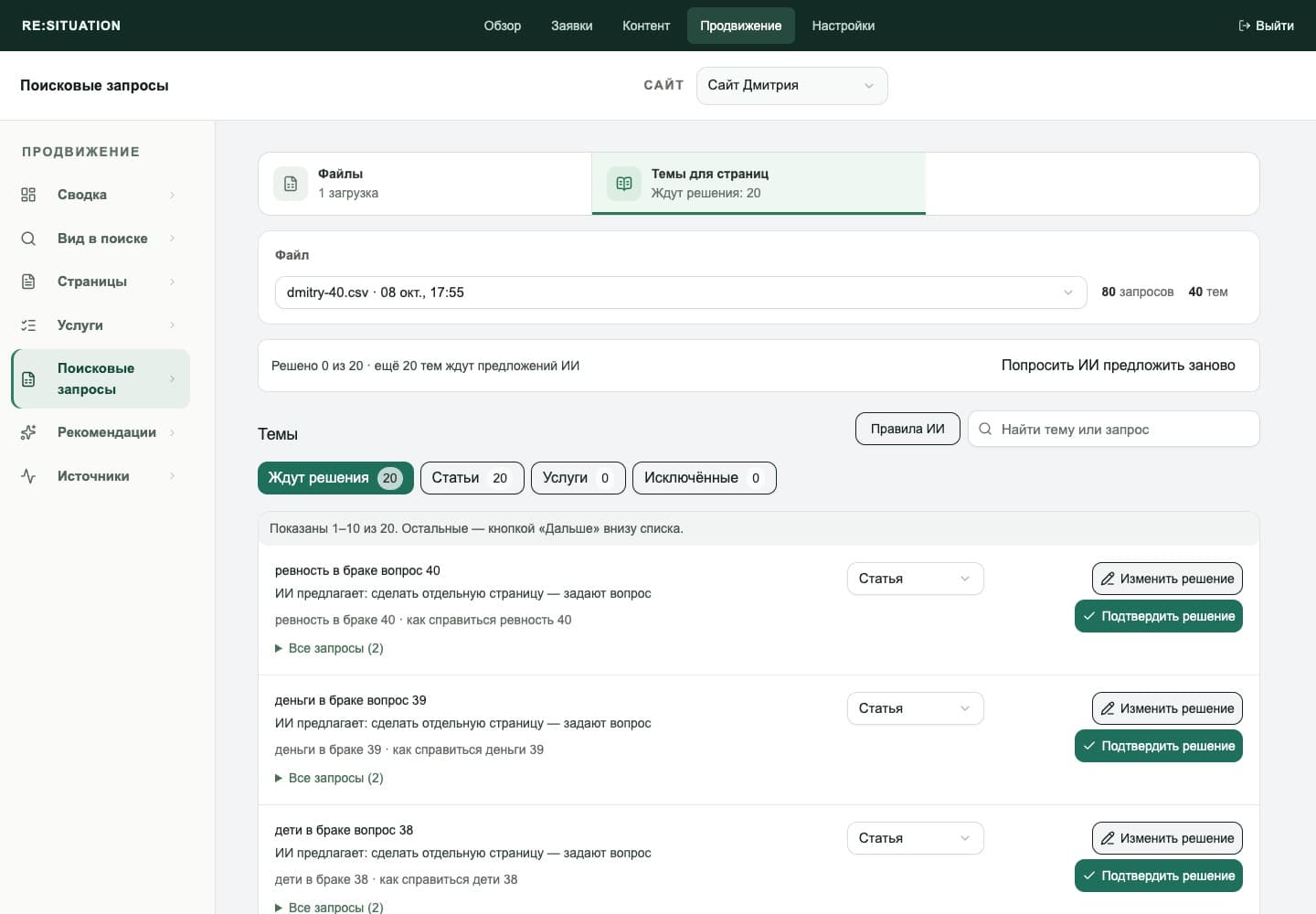Open Контент in the top navigation
Viewport: 1316px width, 914px height.
coord(646,26)
